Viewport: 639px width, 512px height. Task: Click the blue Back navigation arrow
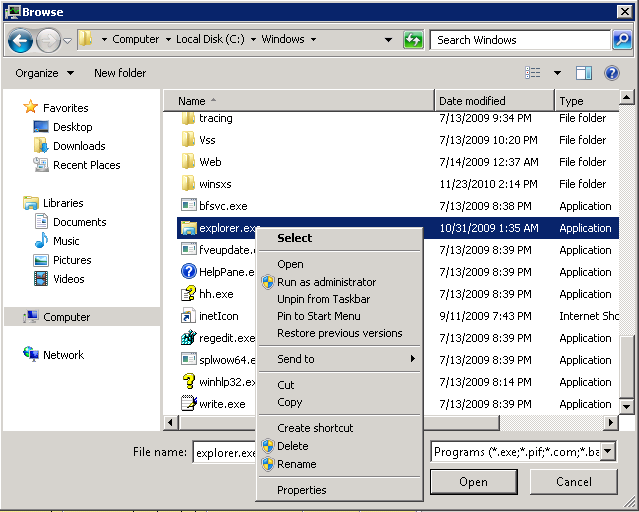click(20, 40)
